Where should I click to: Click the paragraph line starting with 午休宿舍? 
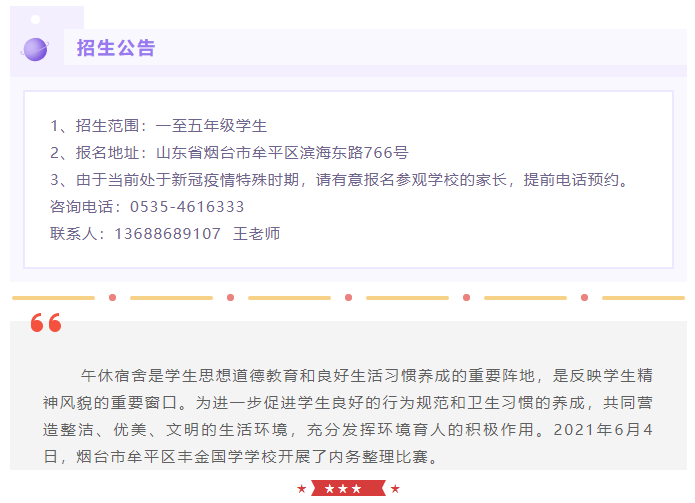point(367,376)
